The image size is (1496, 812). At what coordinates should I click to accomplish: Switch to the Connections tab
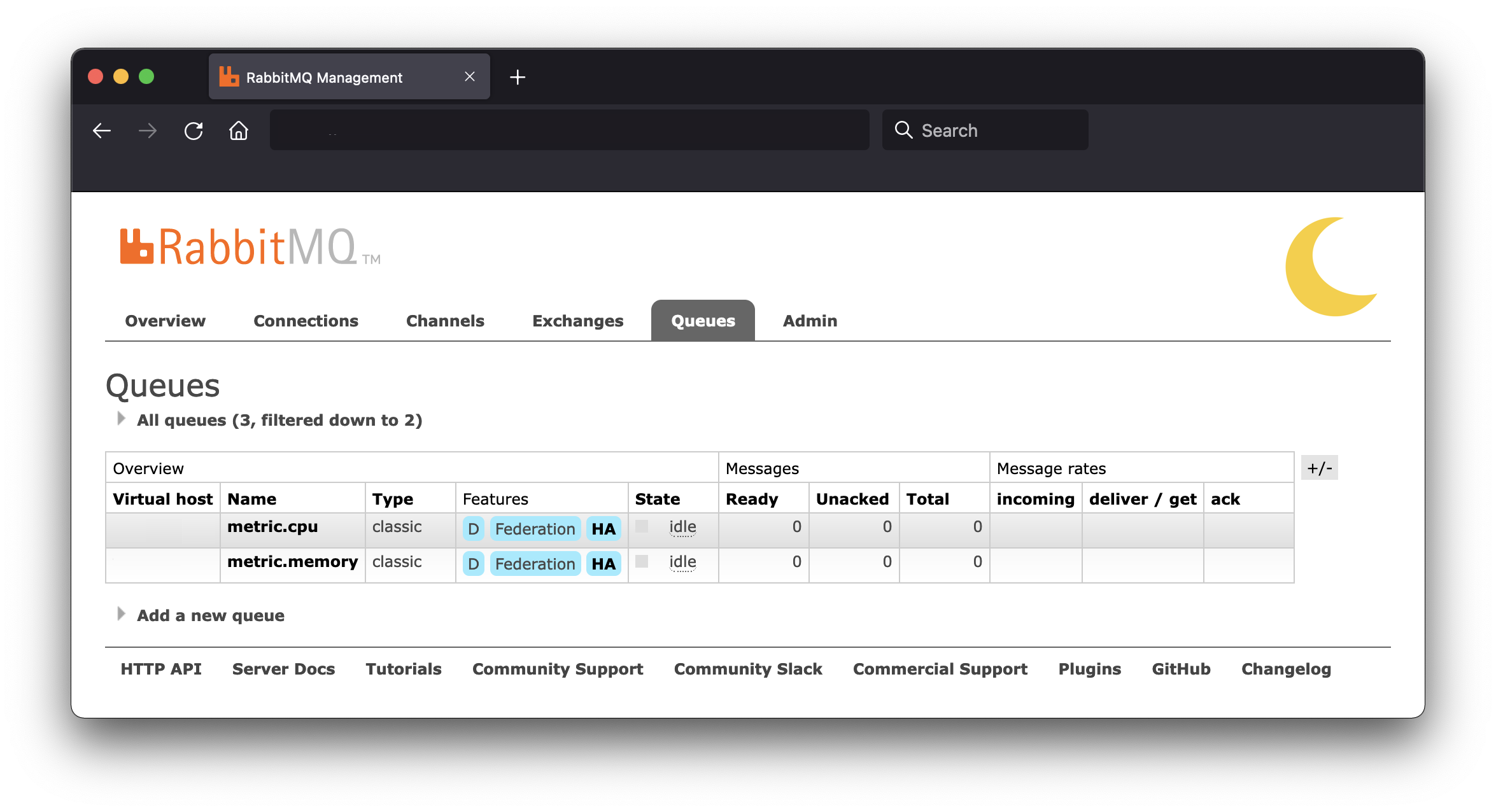306,321
